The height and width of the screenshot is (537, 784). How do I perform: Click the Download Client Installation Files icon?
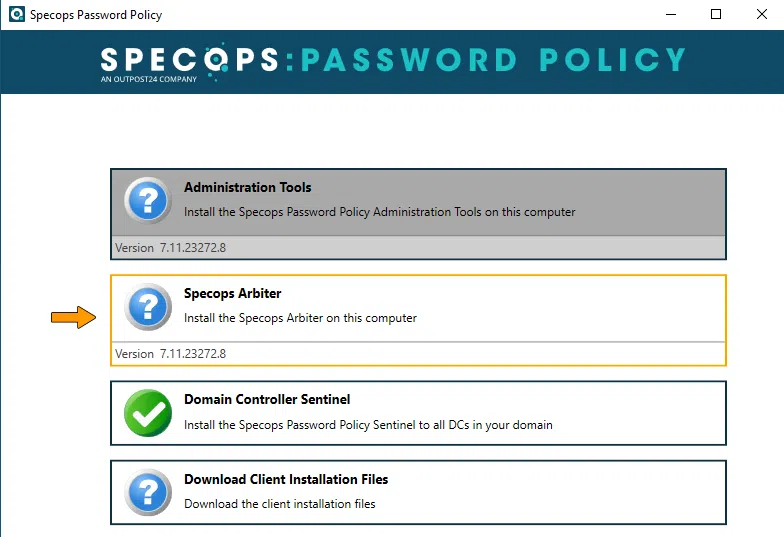(148, 491)
